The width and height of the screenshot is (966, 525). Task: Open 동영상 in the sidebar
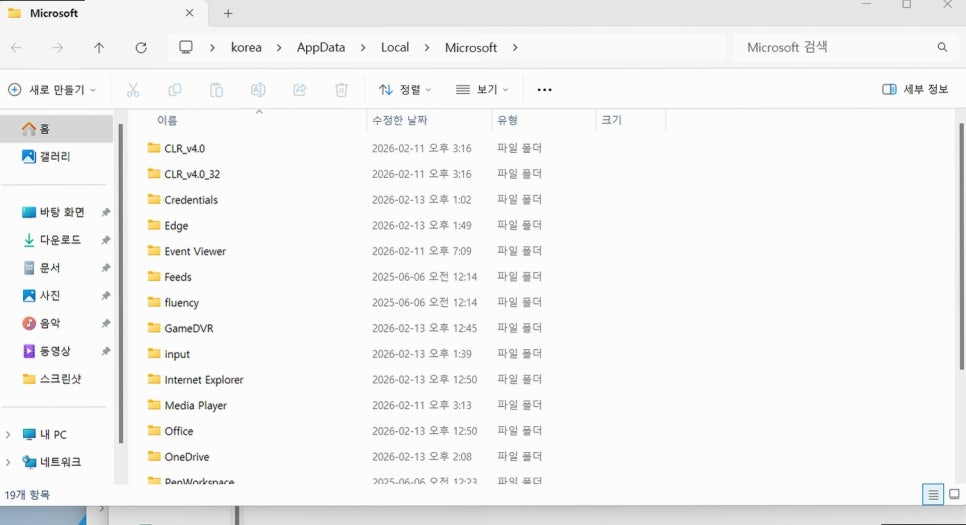[x=57, y=351]
